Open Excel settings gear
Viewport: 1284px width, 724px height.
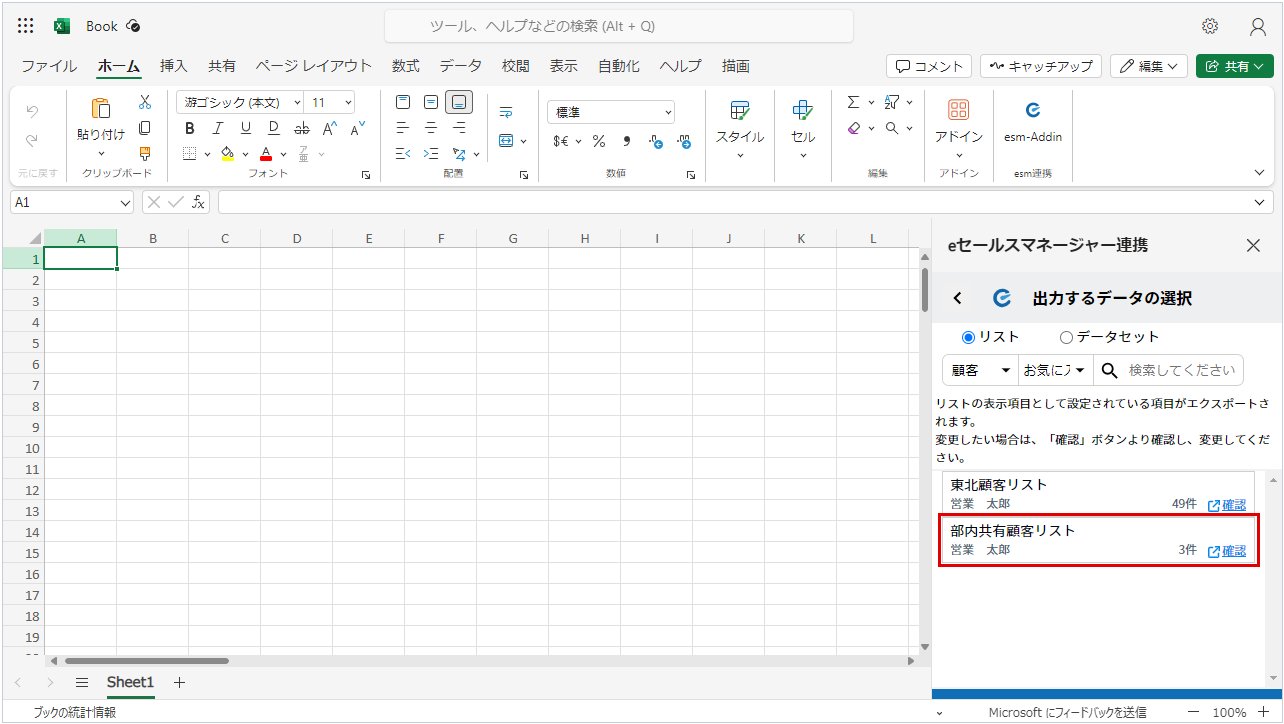1210,26
